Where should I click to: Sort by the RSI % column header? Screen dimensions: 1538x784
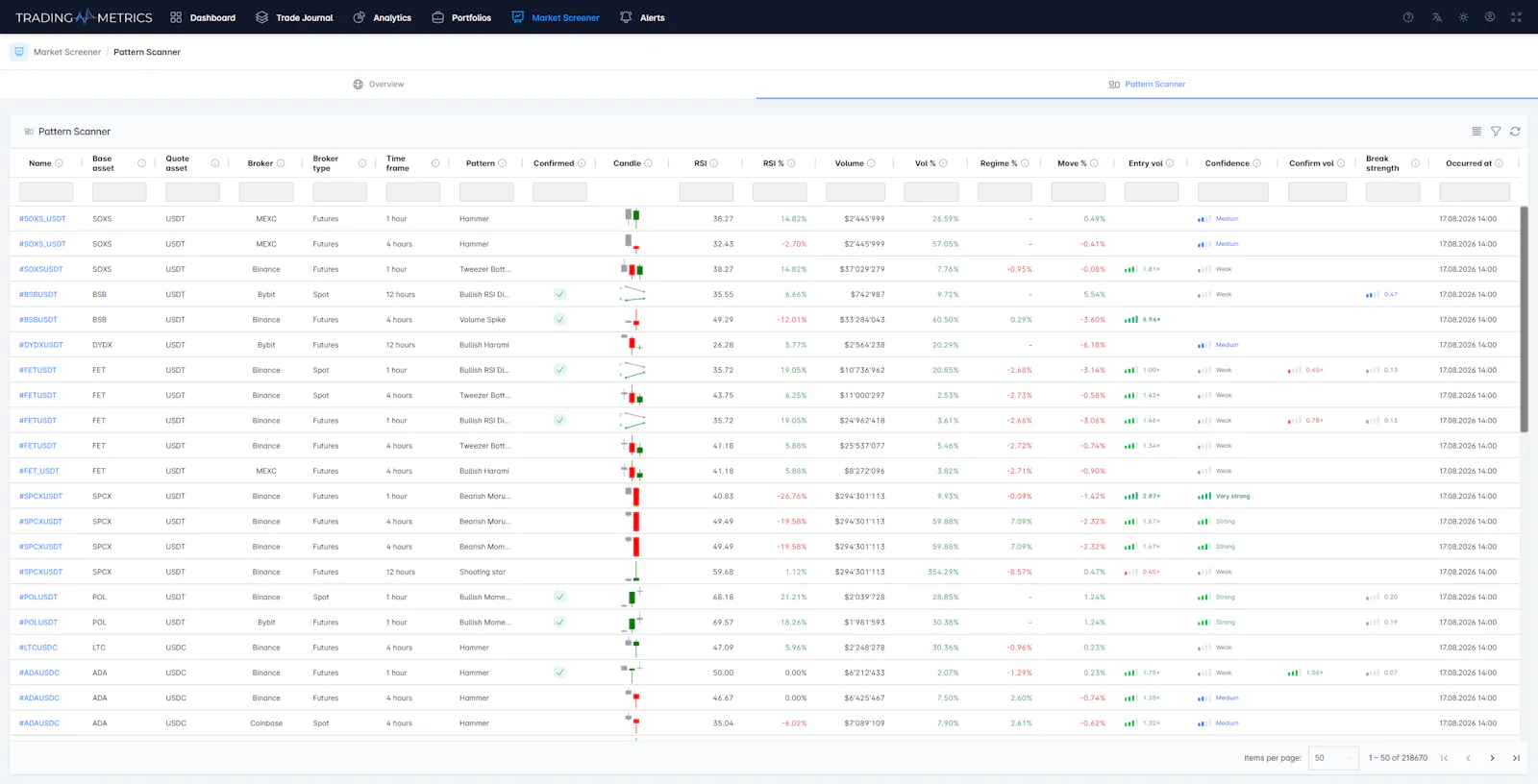click(x=774, y=163)
